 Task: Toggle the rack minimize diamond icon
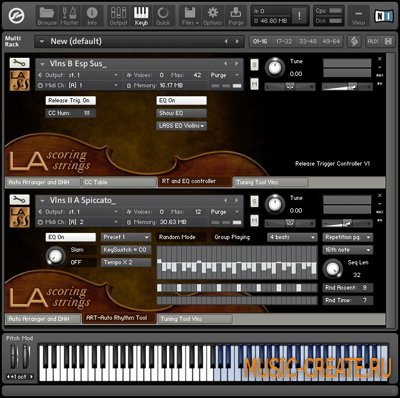click(354, 41)
